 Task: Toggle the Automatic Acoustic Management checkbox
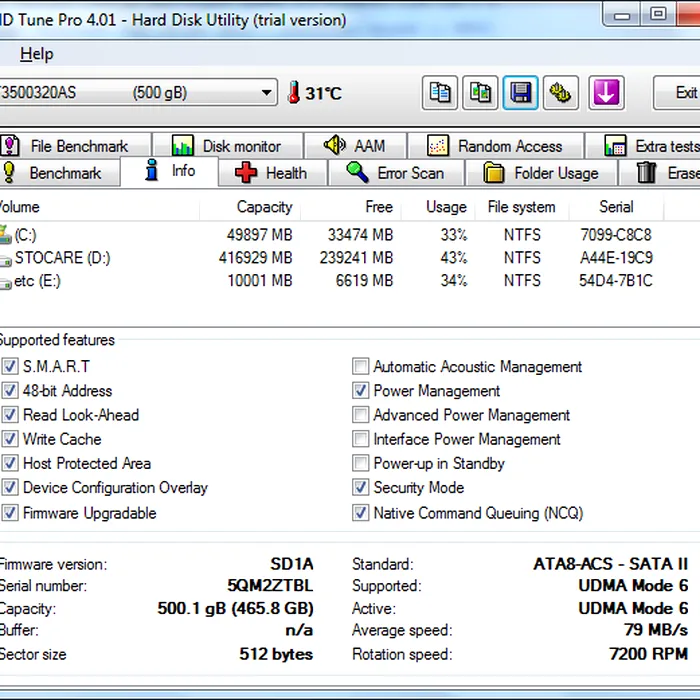click(360, 367)
